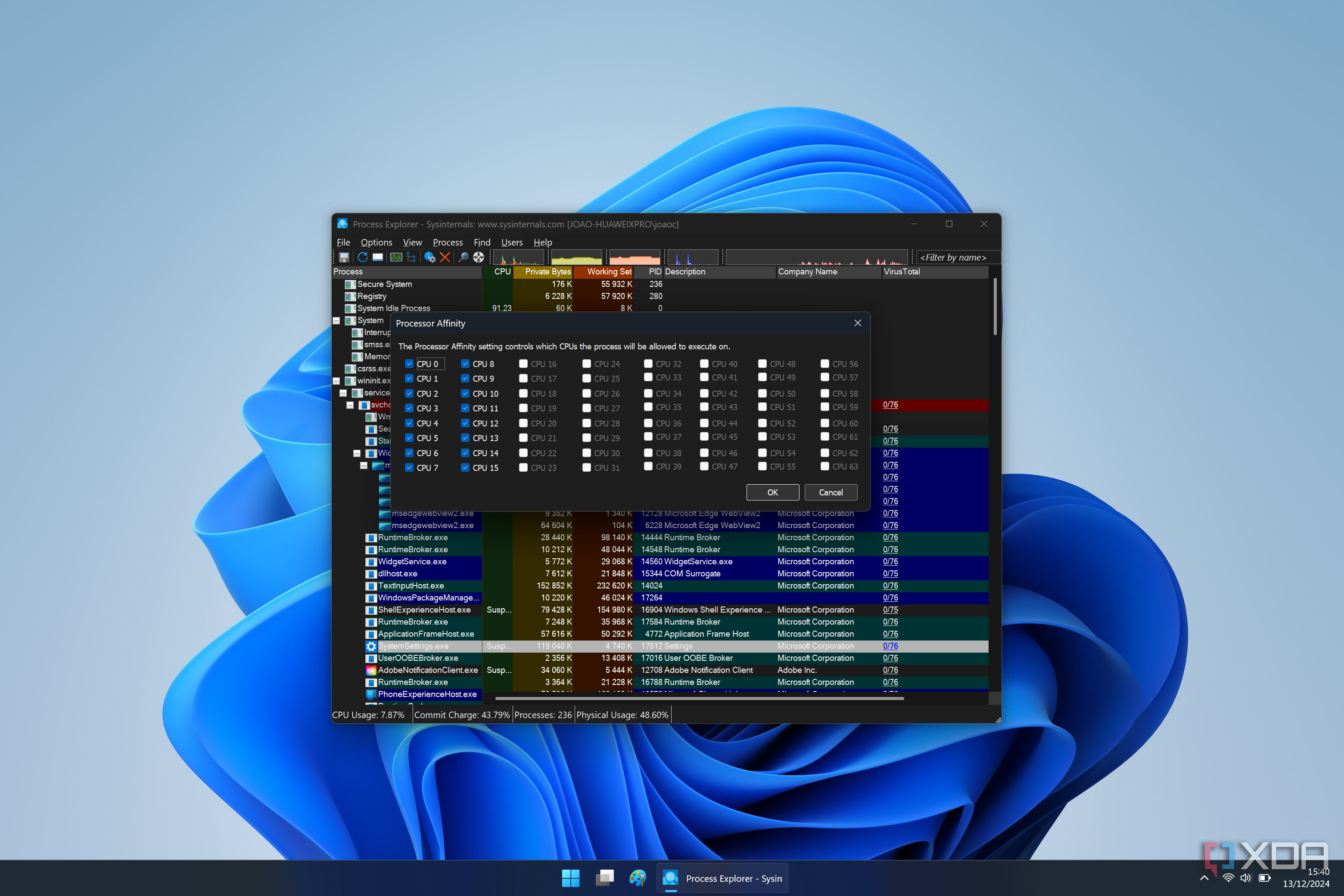
Task: Open the process Properties icon
Action: [430, 257]
